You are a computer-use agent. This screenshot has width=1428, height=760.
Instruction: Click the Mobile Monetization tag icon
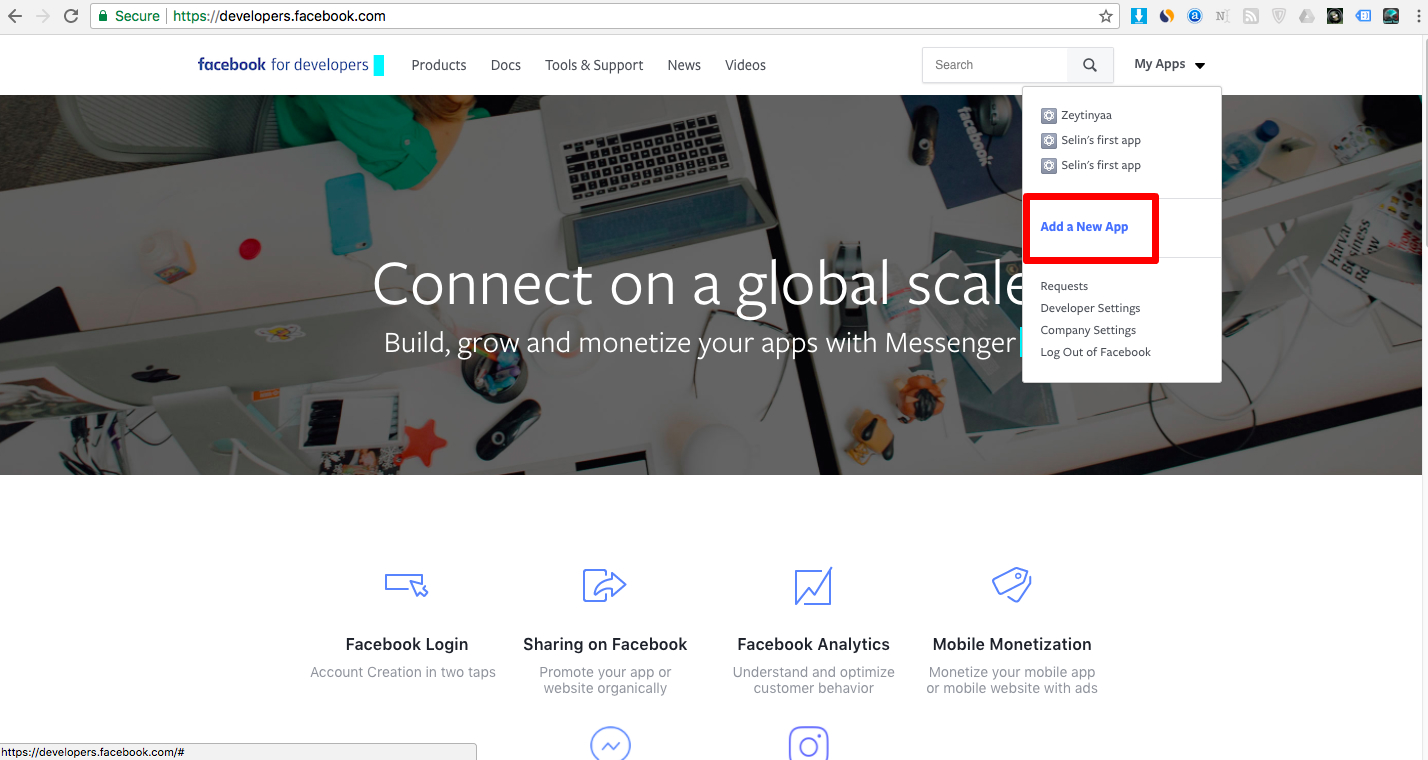click(1011, 584)
